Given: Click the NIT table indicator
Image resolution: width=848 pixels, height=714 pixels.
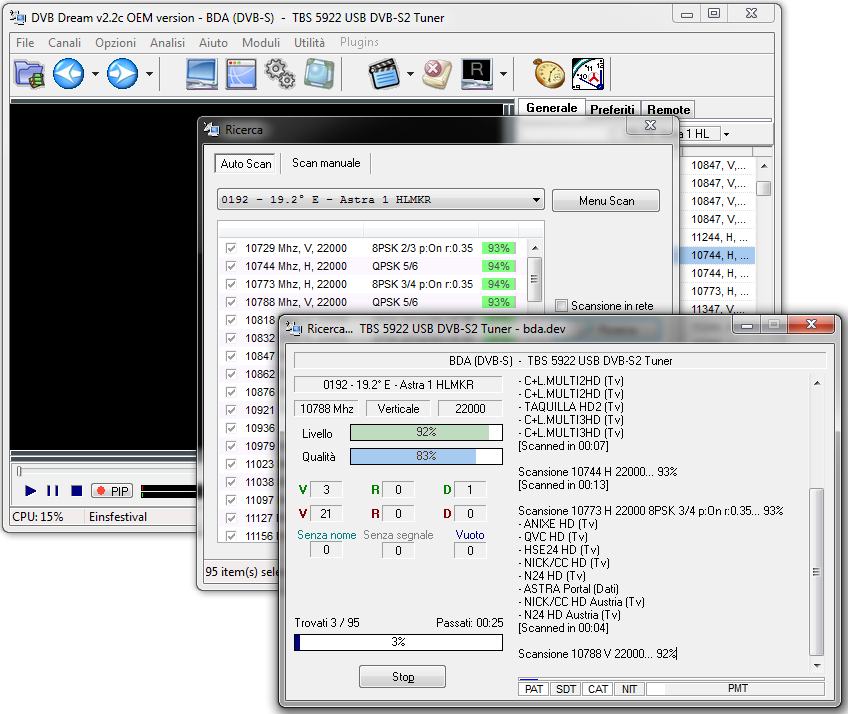Looking at the screenshot, I should 629,689.
